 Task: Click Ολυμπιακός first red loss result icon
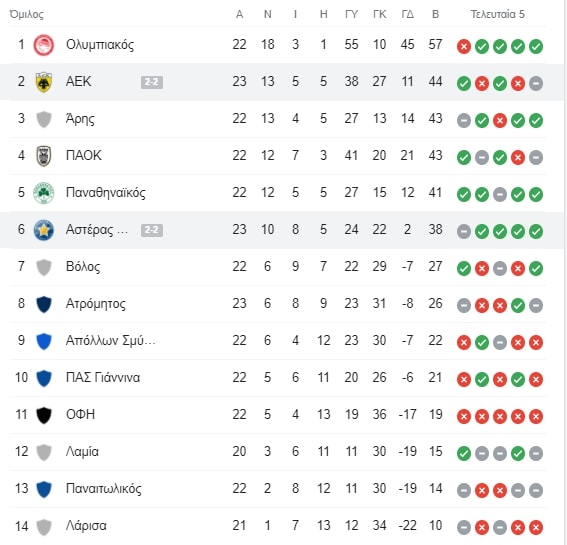pos(464,47)
